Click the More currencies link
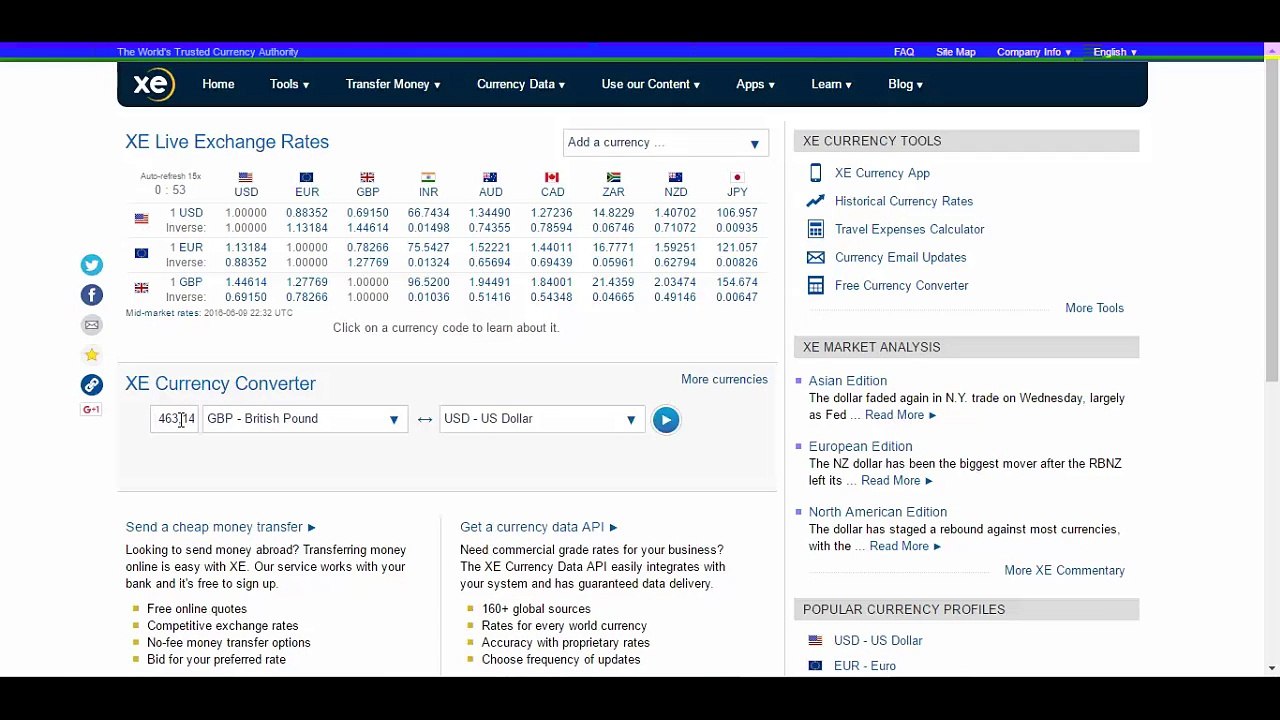1280x720 pixels. pyautogui.click(x=724, y=379)
